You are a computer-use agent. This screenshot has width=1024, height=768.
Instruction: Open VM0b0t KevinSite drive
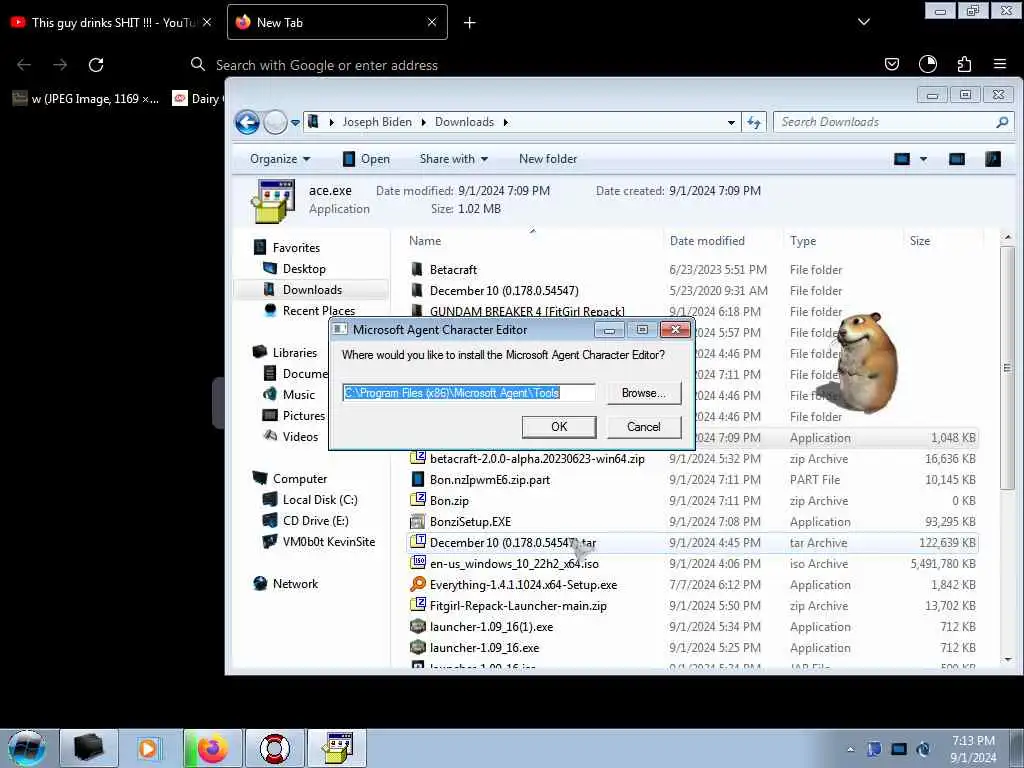coord(328,541)
